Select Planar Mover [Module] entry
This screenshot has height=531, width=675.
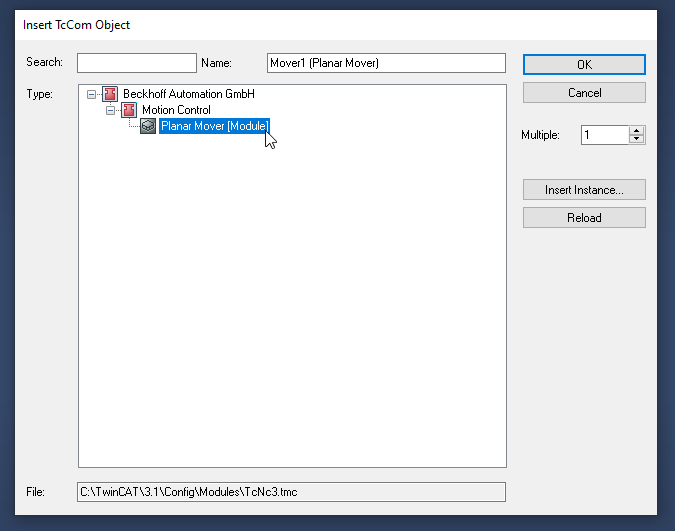click(x=214, y=126)
